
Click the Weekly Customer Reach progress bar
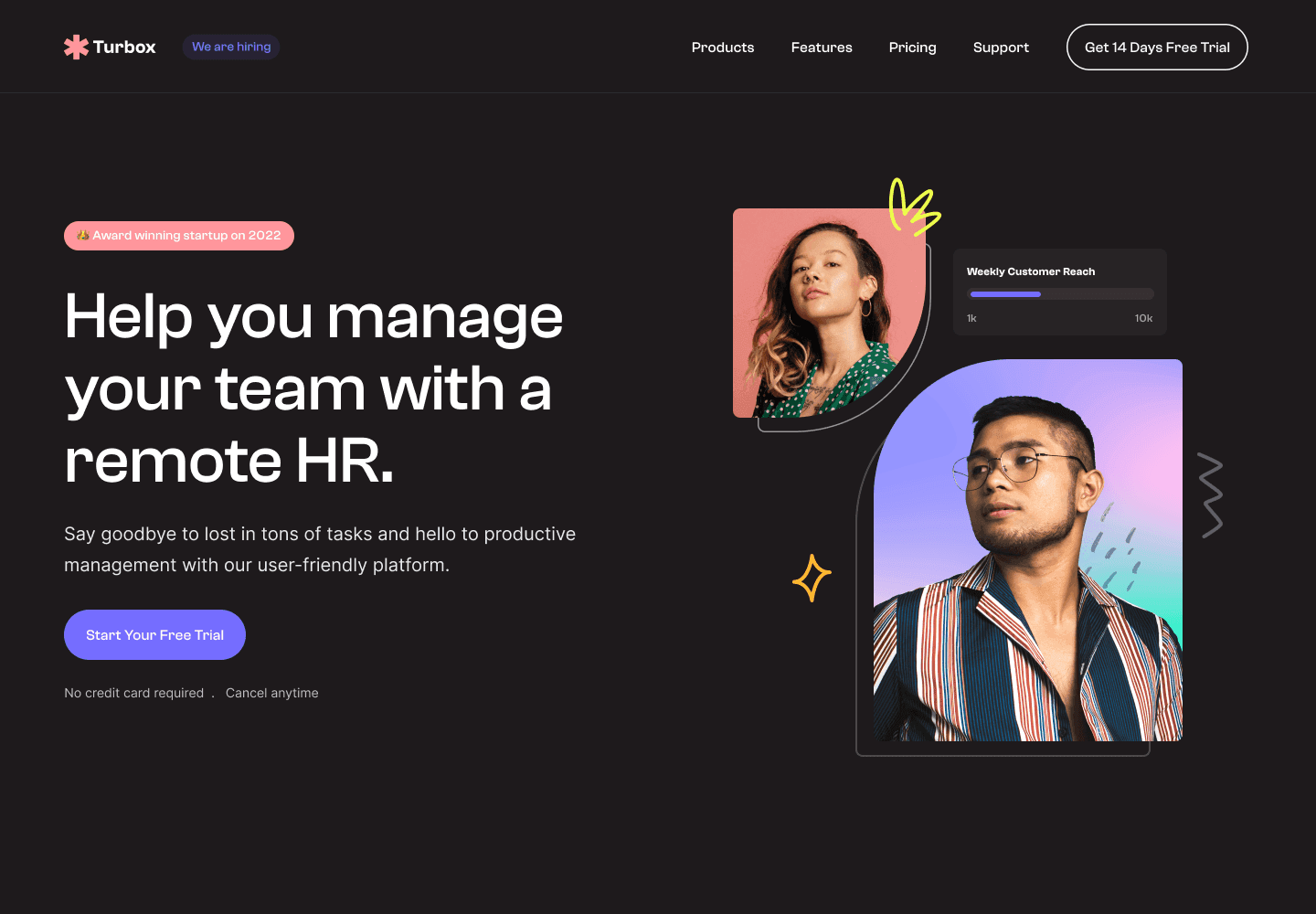pyautogui.click(x=1060, y=294)
